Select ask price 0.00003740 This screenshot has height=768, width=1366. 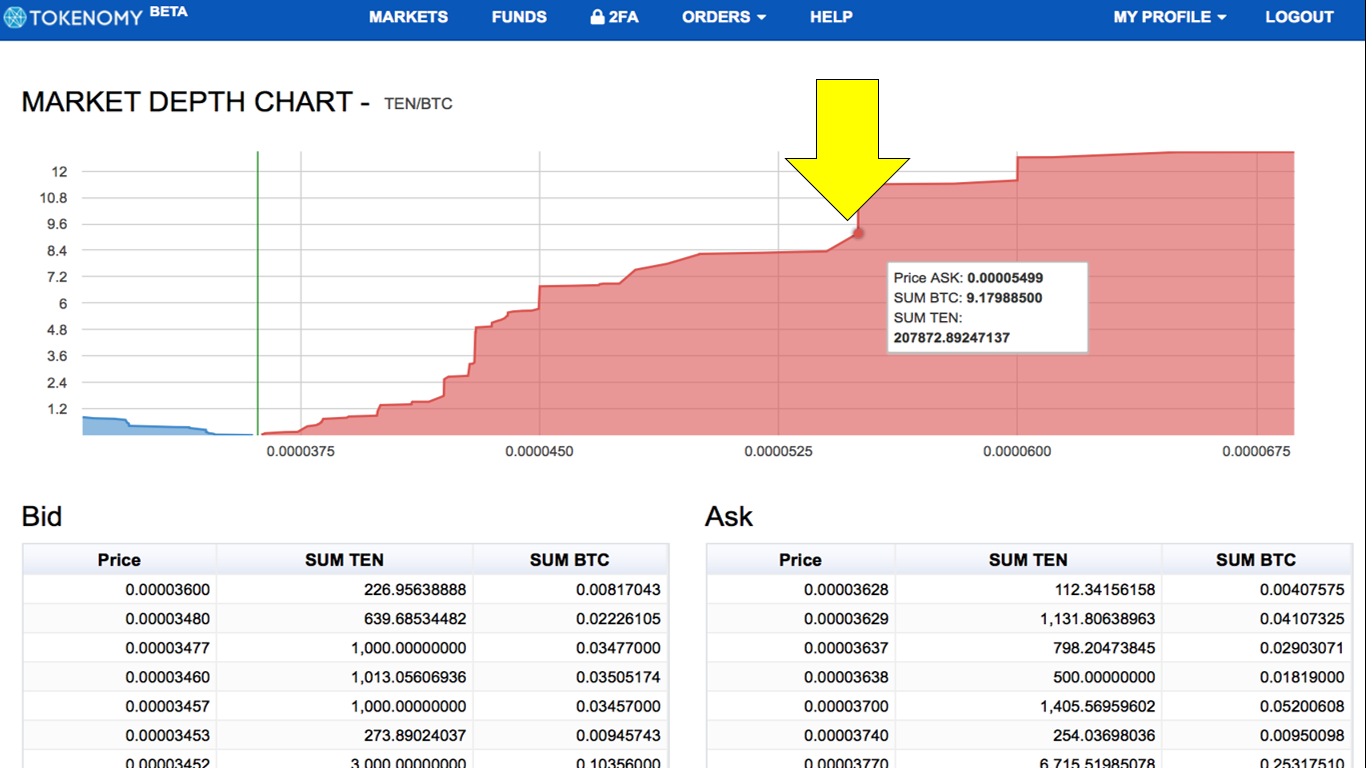click(x=846, y=735)
